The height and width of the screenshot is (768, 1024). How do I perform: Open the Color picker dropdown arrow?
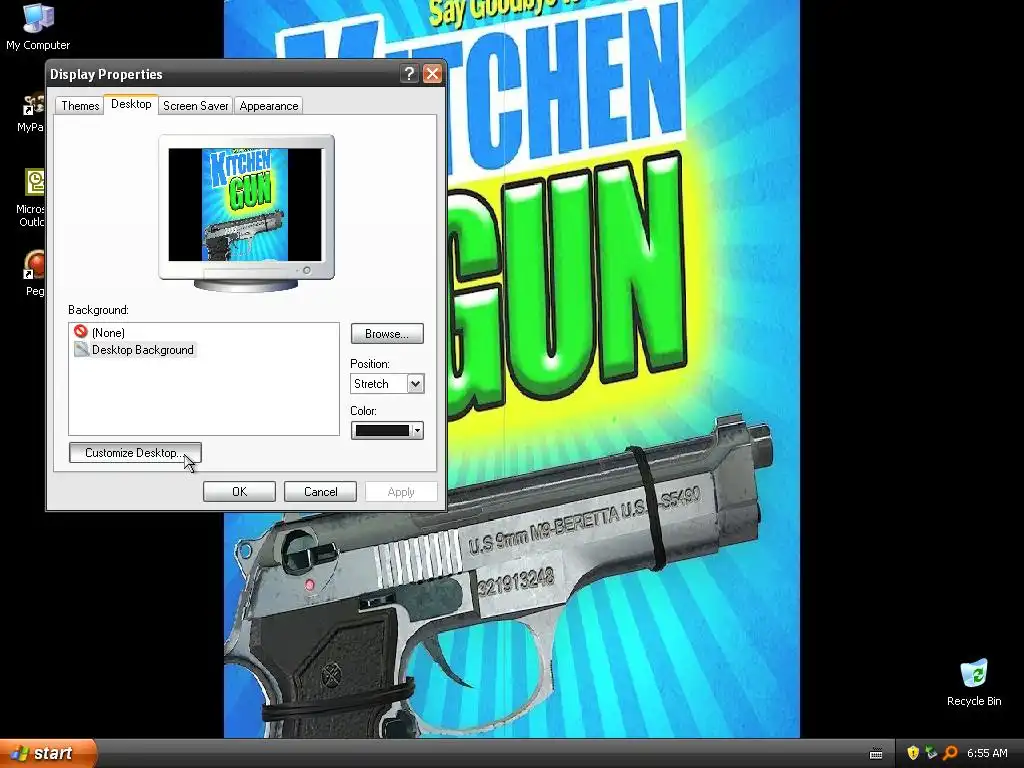click(417, 430)
